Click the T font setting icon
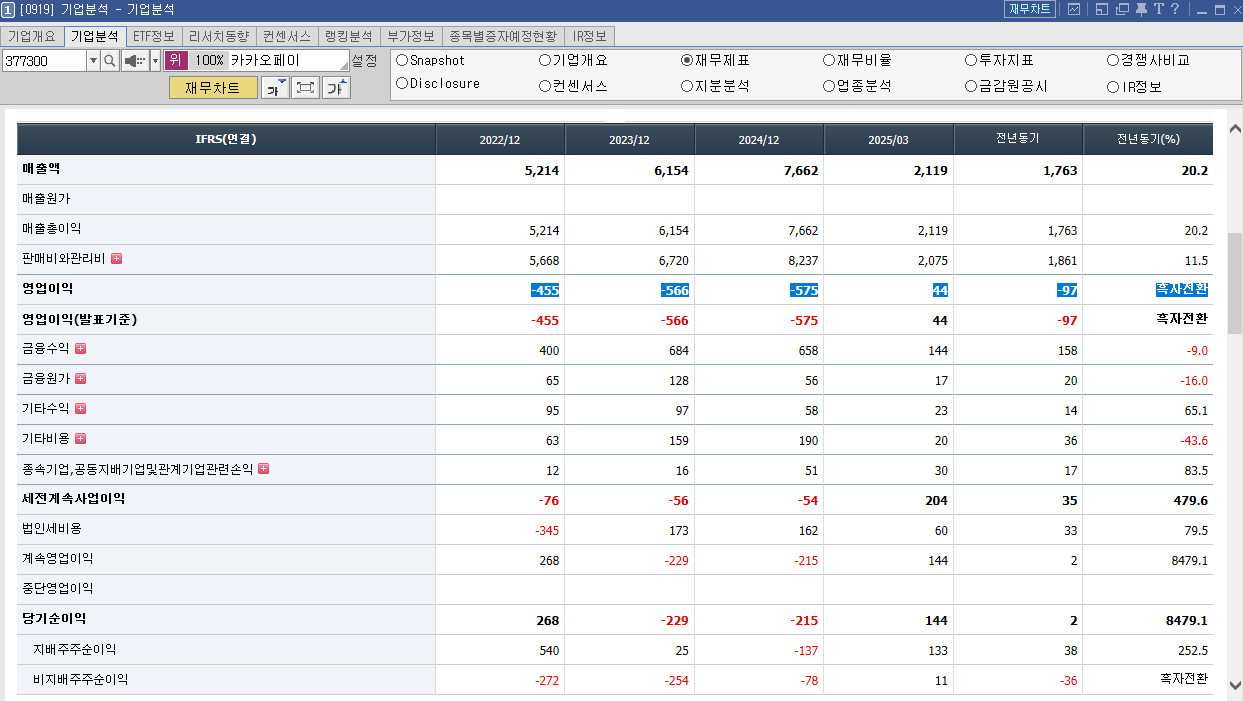1243x701 pixels. pos(1158,9)
